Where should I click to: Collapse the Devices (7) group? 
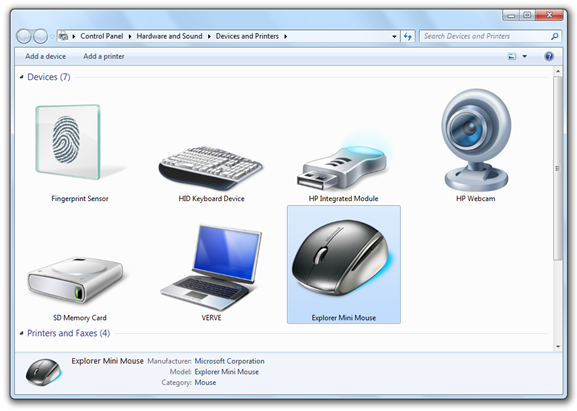(x=21, y=77)
